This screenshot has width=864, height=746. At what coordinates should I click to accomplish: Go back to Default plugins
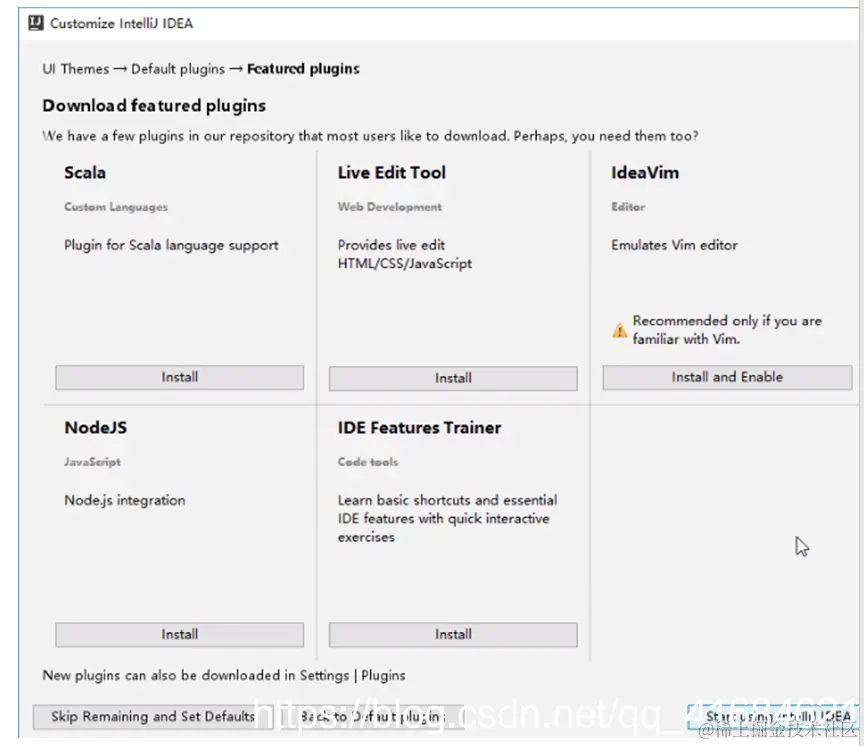[372, 717]
